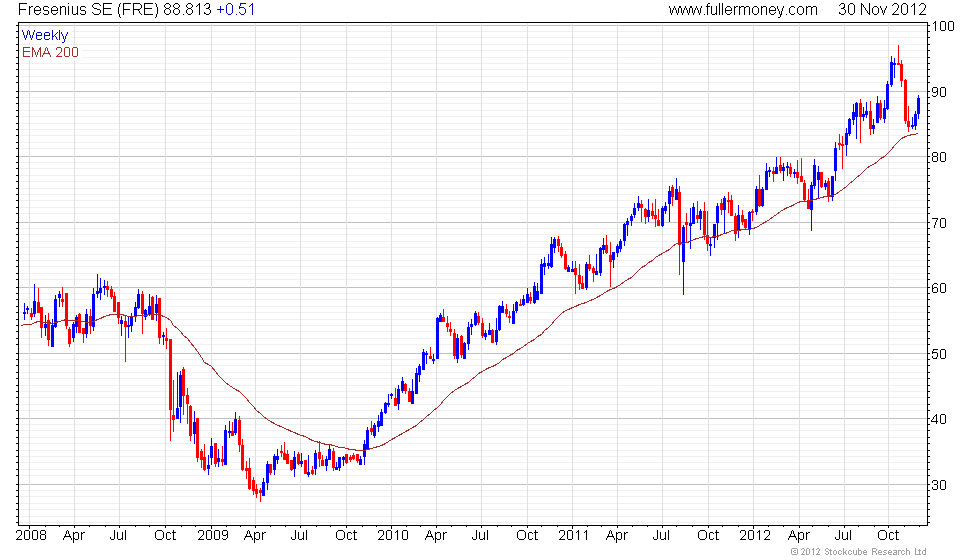Click the date '30 Nov 2012'

882,9
